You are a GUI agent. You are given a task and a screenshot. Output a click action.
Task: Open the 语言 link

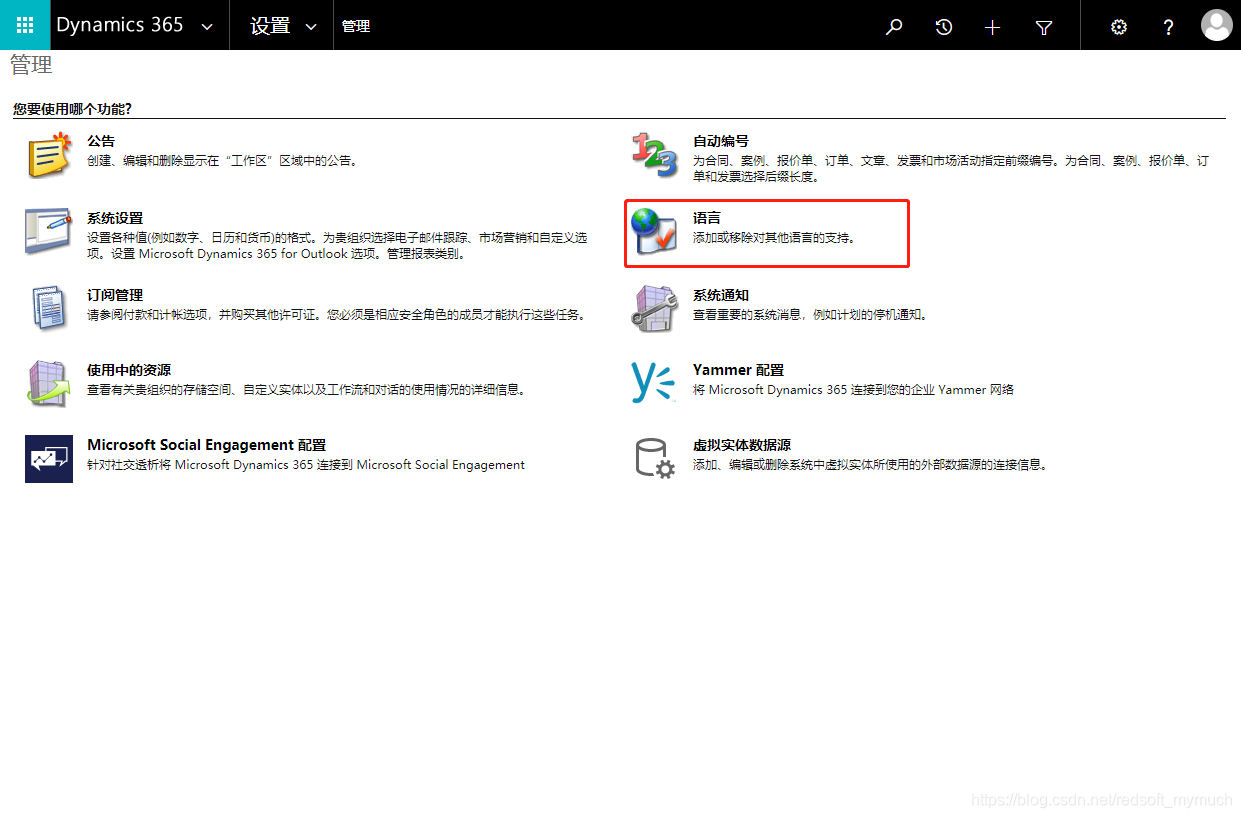coord(707,218)
